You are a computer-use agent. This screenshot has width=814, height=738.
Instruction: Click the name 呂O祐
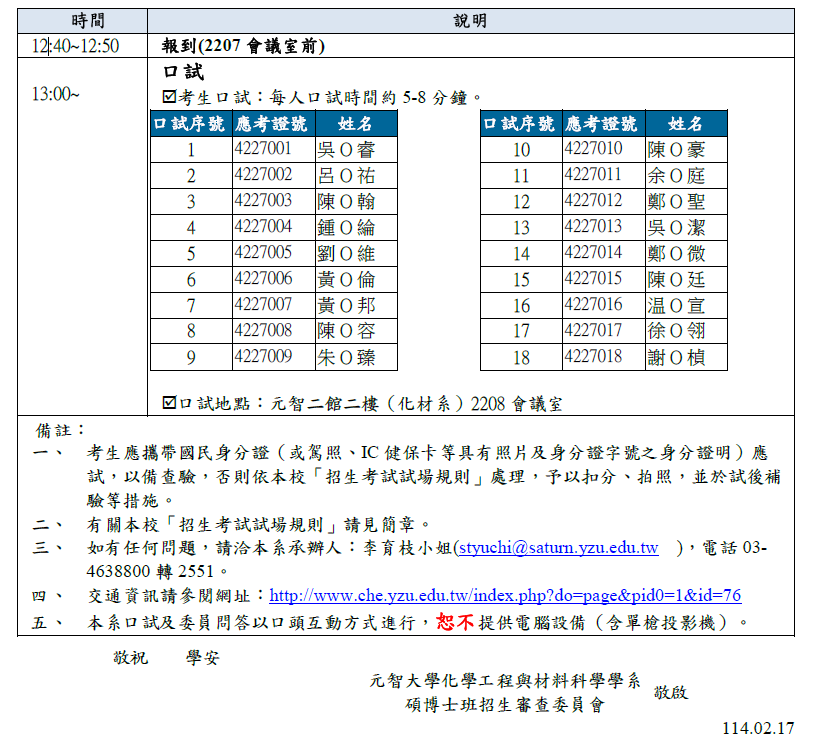(x=346, y=176)
